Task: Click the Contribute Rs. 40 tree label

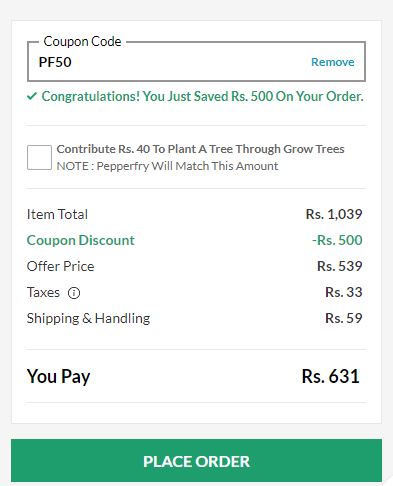Action: [x=200, y=149]
